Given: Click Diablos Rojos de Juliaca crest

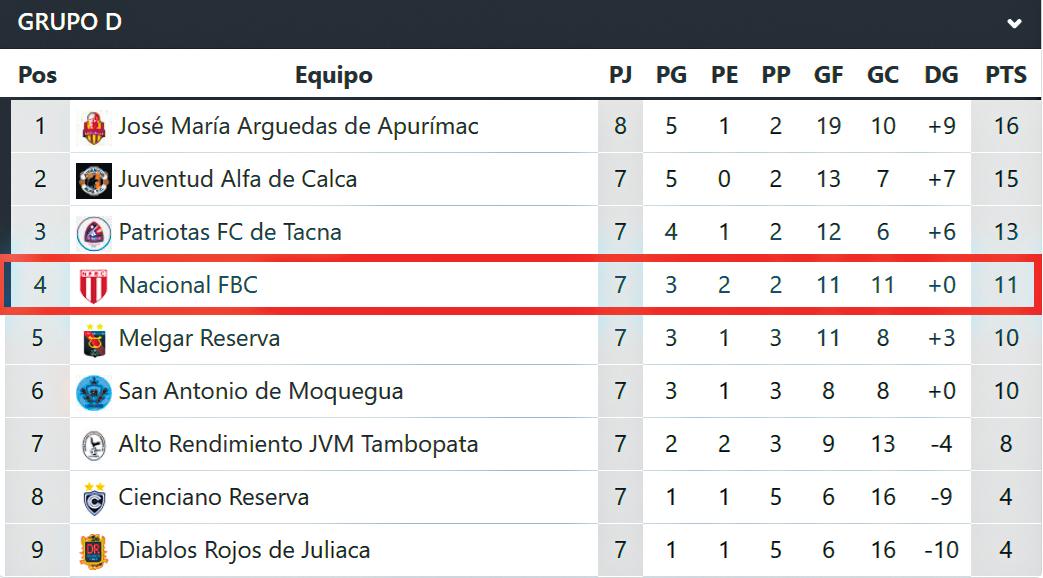Looking at the screenshot, I should (94, 551).
